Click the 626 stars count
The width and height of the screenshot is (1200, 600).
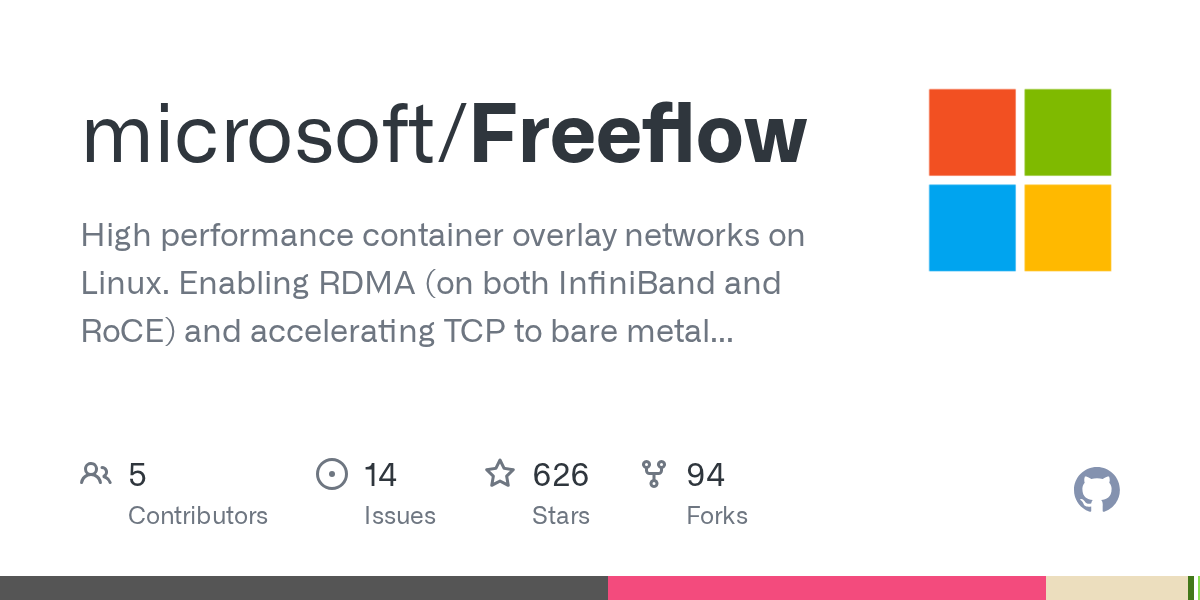coord(561,474)
